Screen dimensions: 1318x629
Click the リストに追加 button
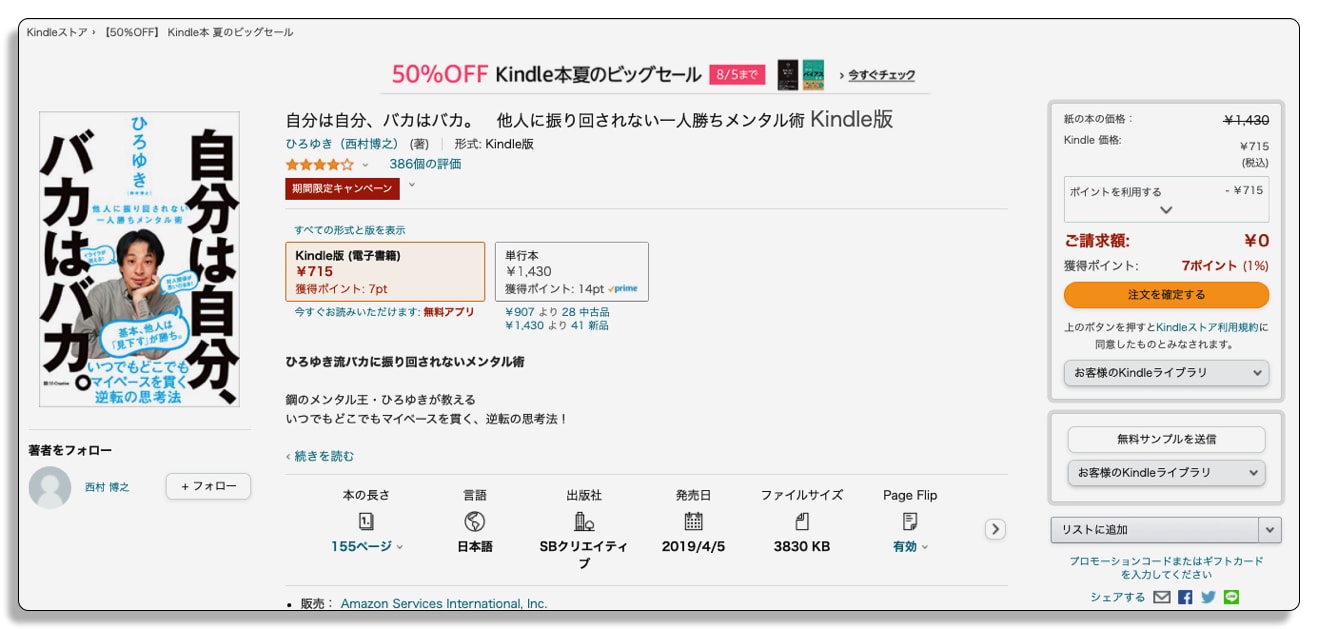click(x=1155, y=530)
